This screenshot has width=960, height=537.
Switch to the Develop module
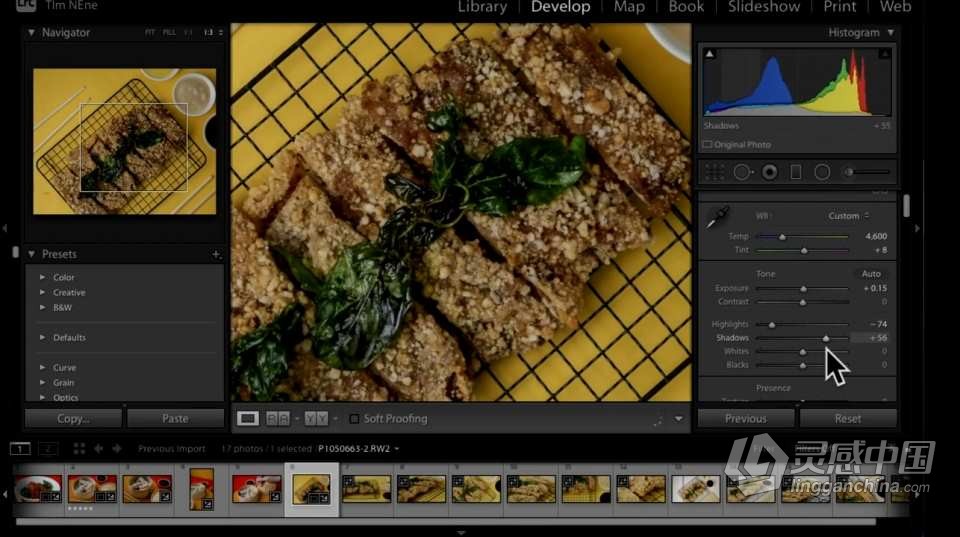pyautogui.click(x=561, y=7)
